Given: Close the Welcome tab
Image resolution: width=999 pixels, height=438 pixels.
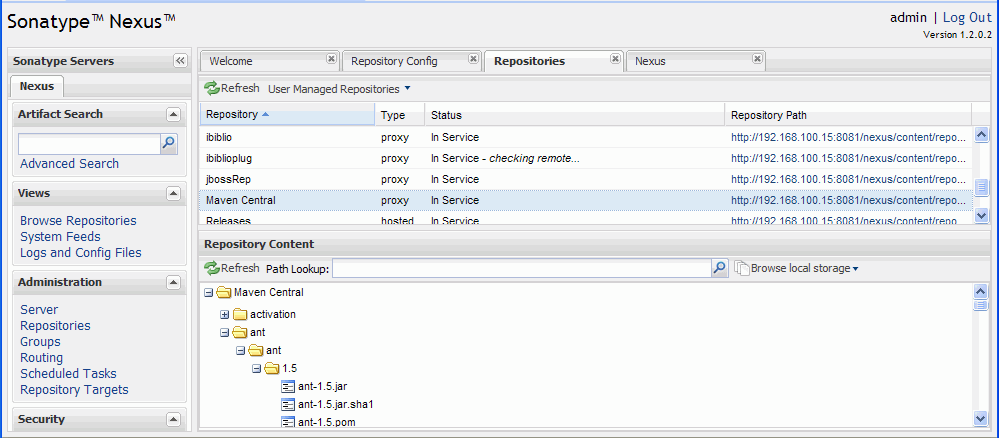Looking at the screenshot, I should point(331,59).
